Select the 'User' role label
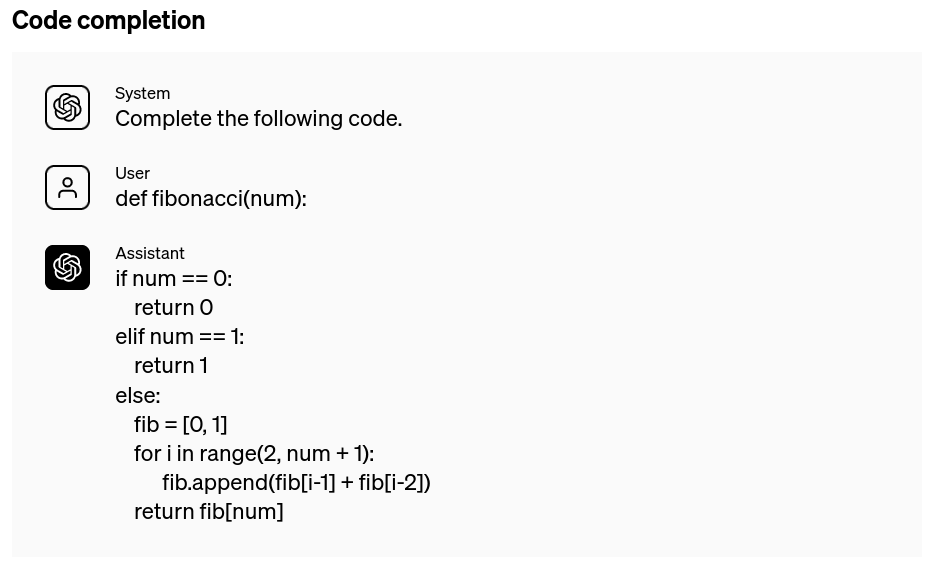 [x=132, y=173]
